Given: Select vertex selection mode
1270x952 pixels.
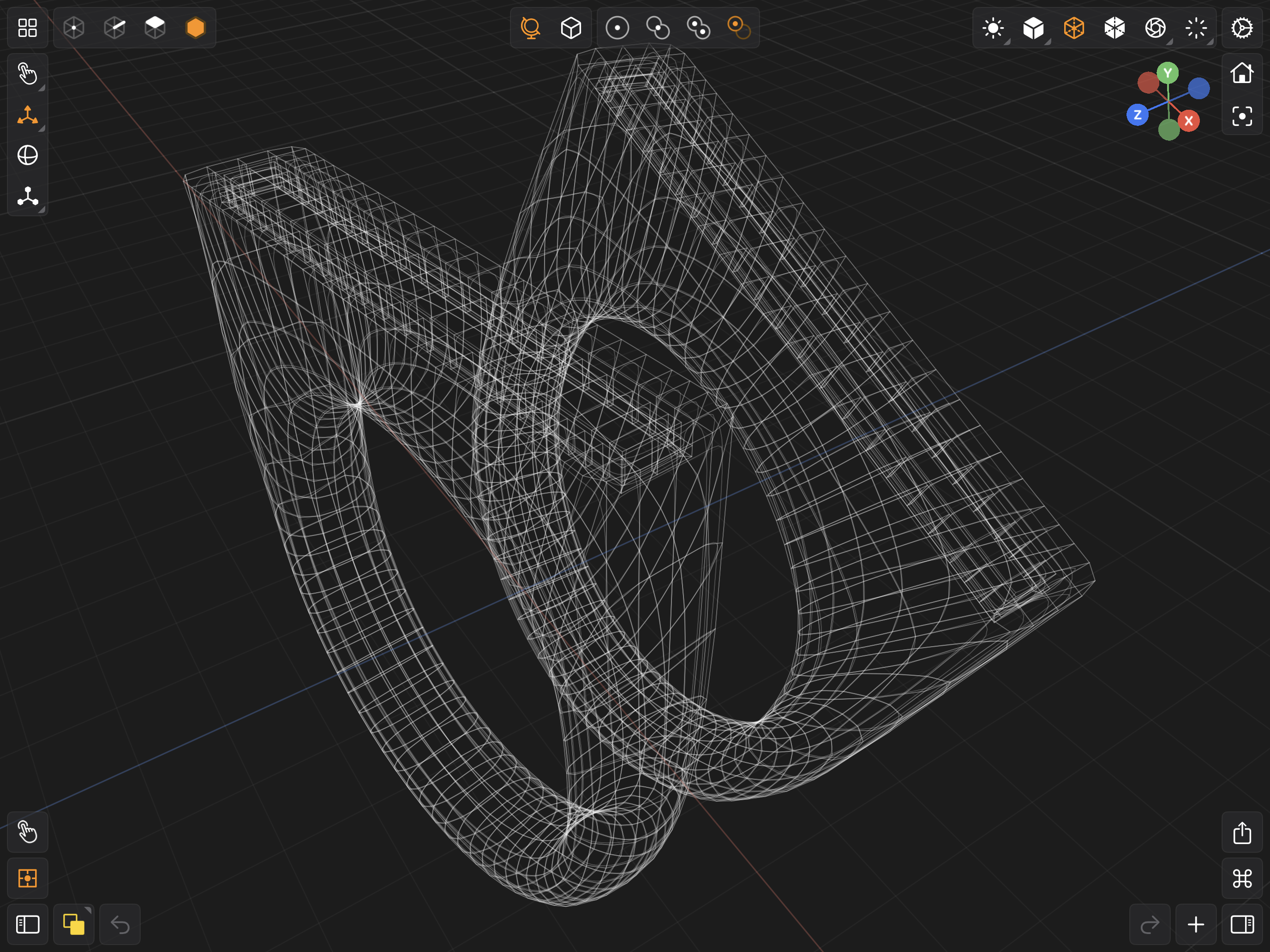Looking at the screenshot, I should pyautogui.click(x=74, y=28).
